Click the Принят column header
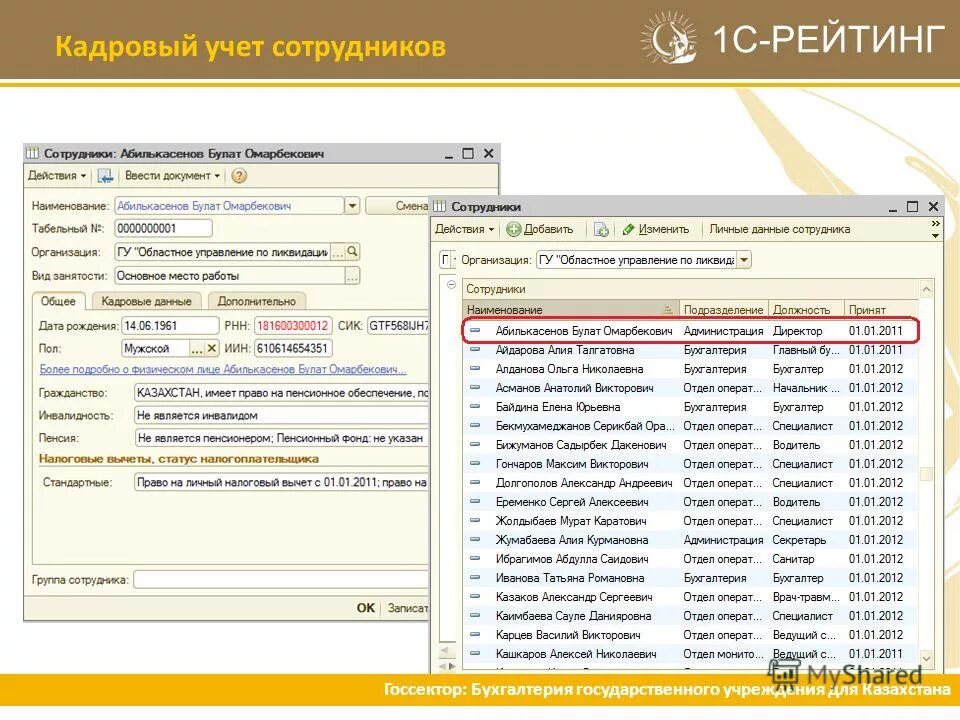This screenshot has height=720, width=960. [x=881, y=310]
